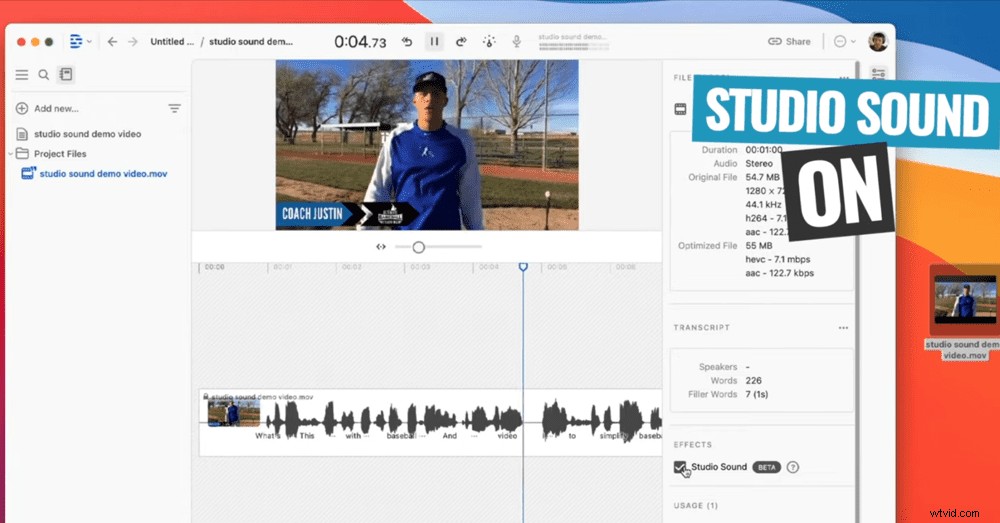
Task: Open the user profile avatar
Action: pyautogui.click(x=878, y=41)
